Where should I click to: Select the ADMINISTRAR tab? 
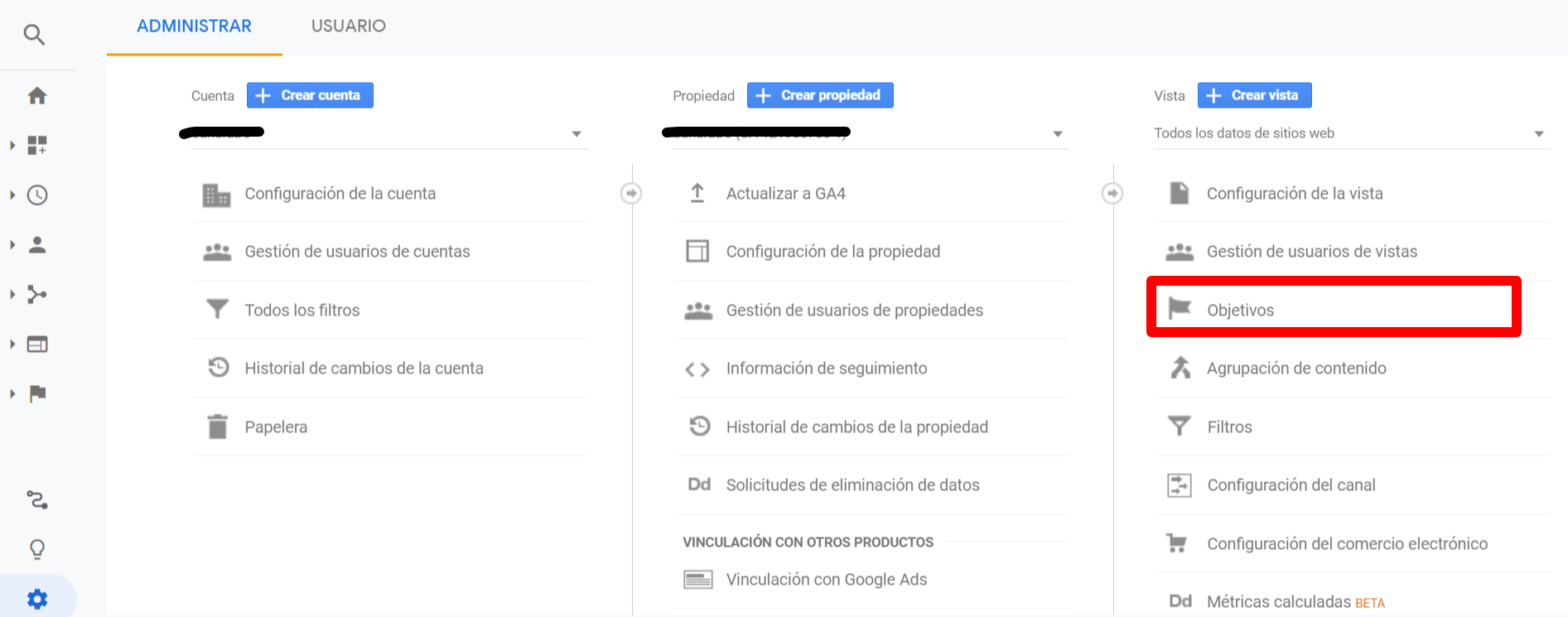point(194,27)
